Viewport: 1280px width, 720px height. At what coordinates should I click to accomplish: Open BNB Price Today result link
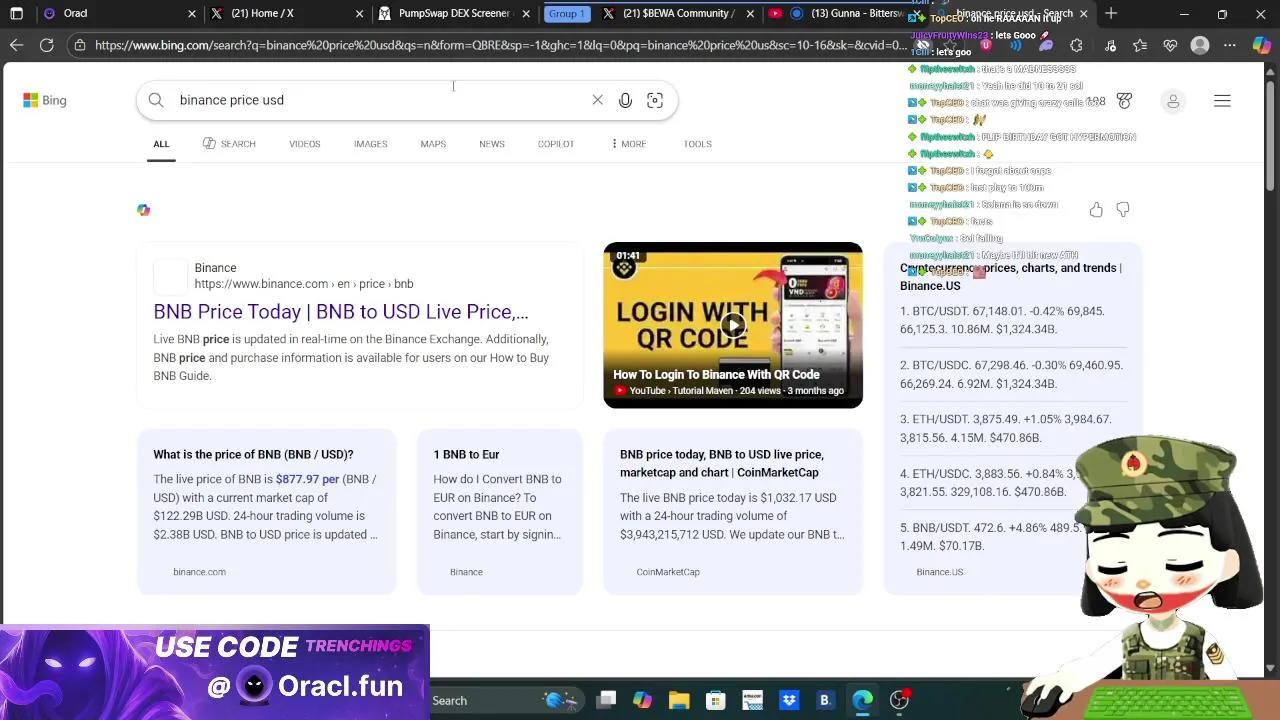coord(341,312)
